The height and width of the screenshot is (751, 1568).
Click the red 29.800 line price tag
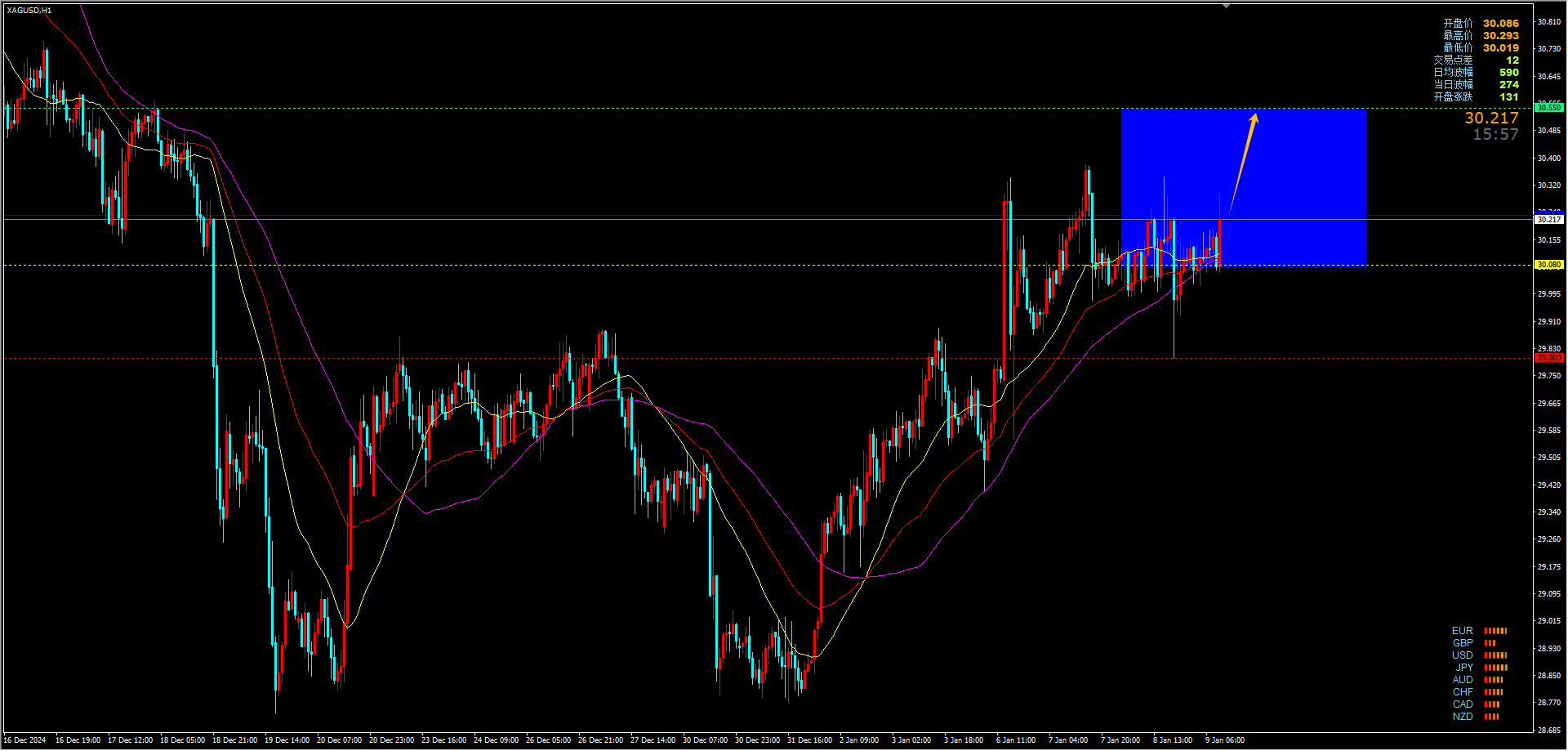pos(1549,358)
